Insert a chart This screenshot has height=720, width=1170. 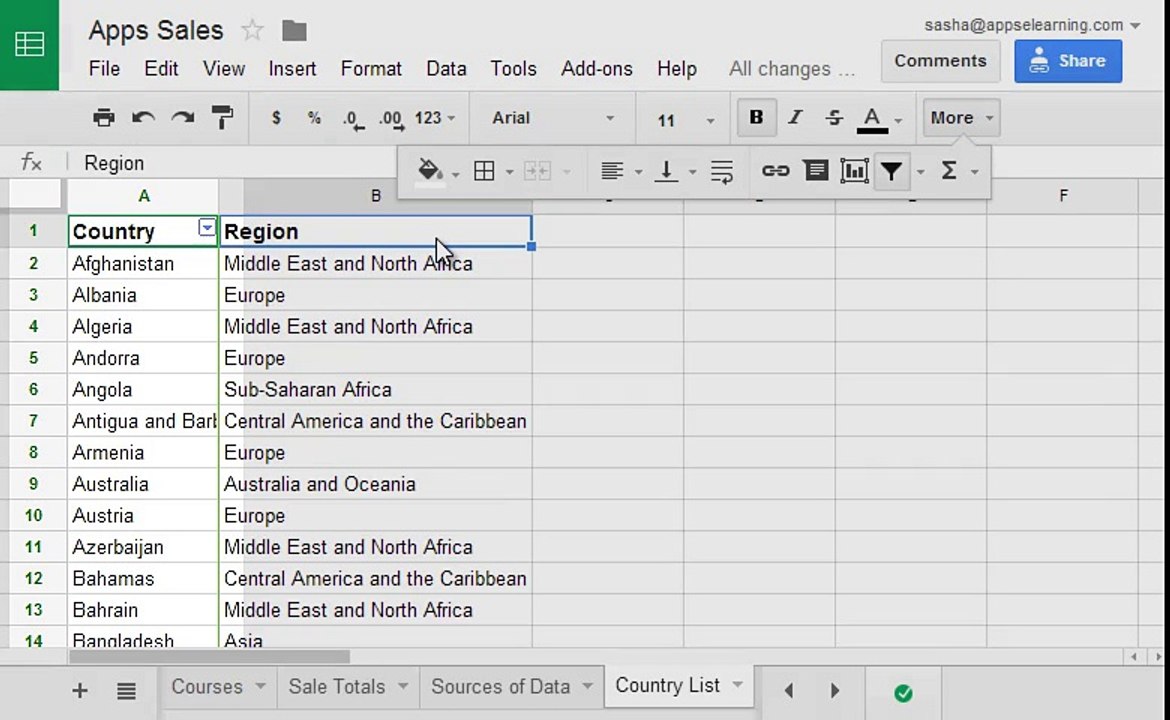pyautogui.click(x=854, y=171)
